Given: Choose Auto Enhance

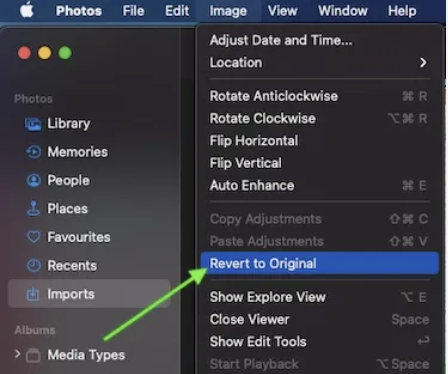Looking at the screenshot, I should 319,185.
